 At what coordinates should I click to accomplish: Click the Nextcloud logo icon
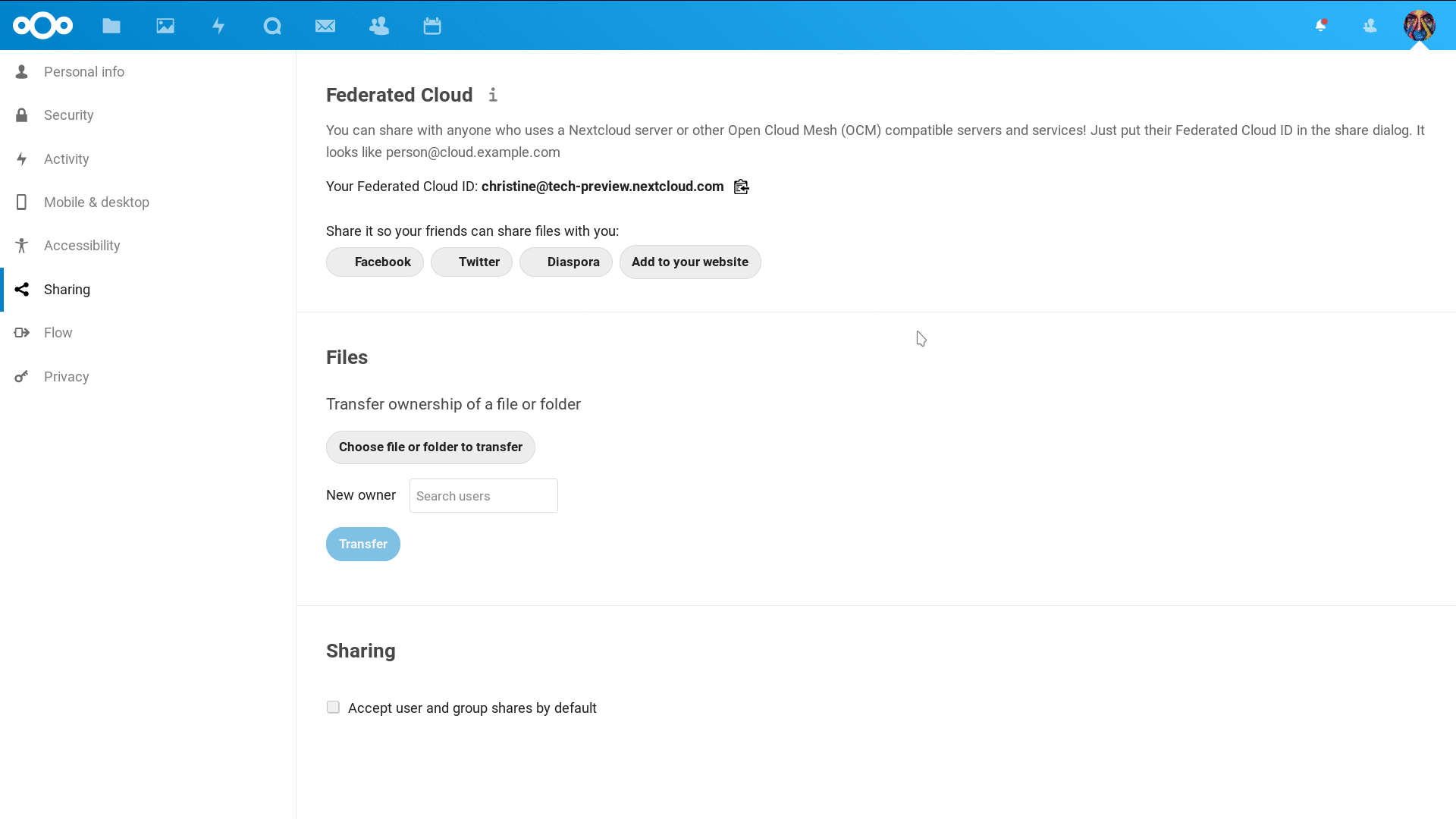point(43,26)
